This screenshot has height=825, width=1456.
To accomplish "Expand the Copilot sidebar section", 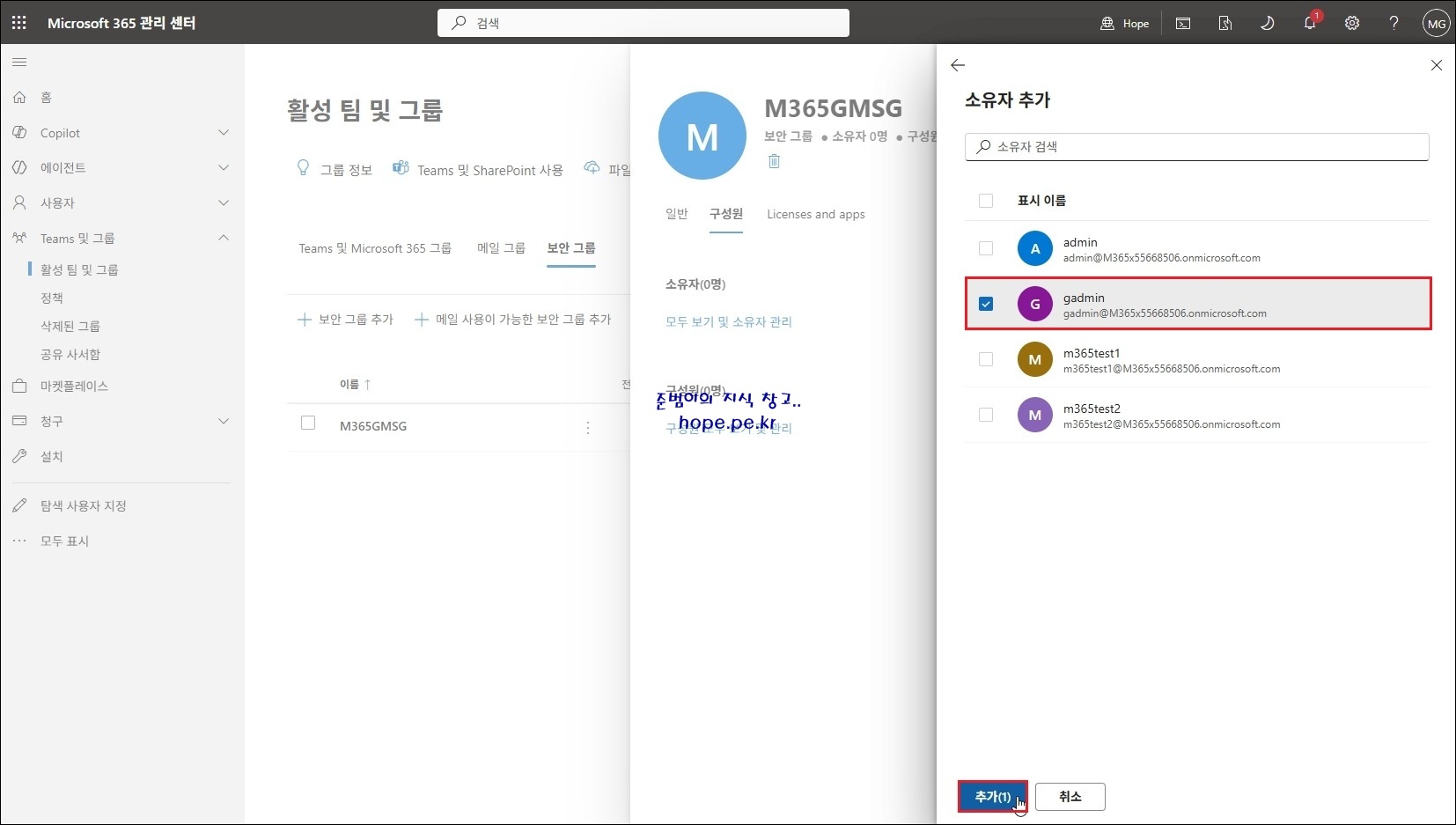I will [224, 133].
